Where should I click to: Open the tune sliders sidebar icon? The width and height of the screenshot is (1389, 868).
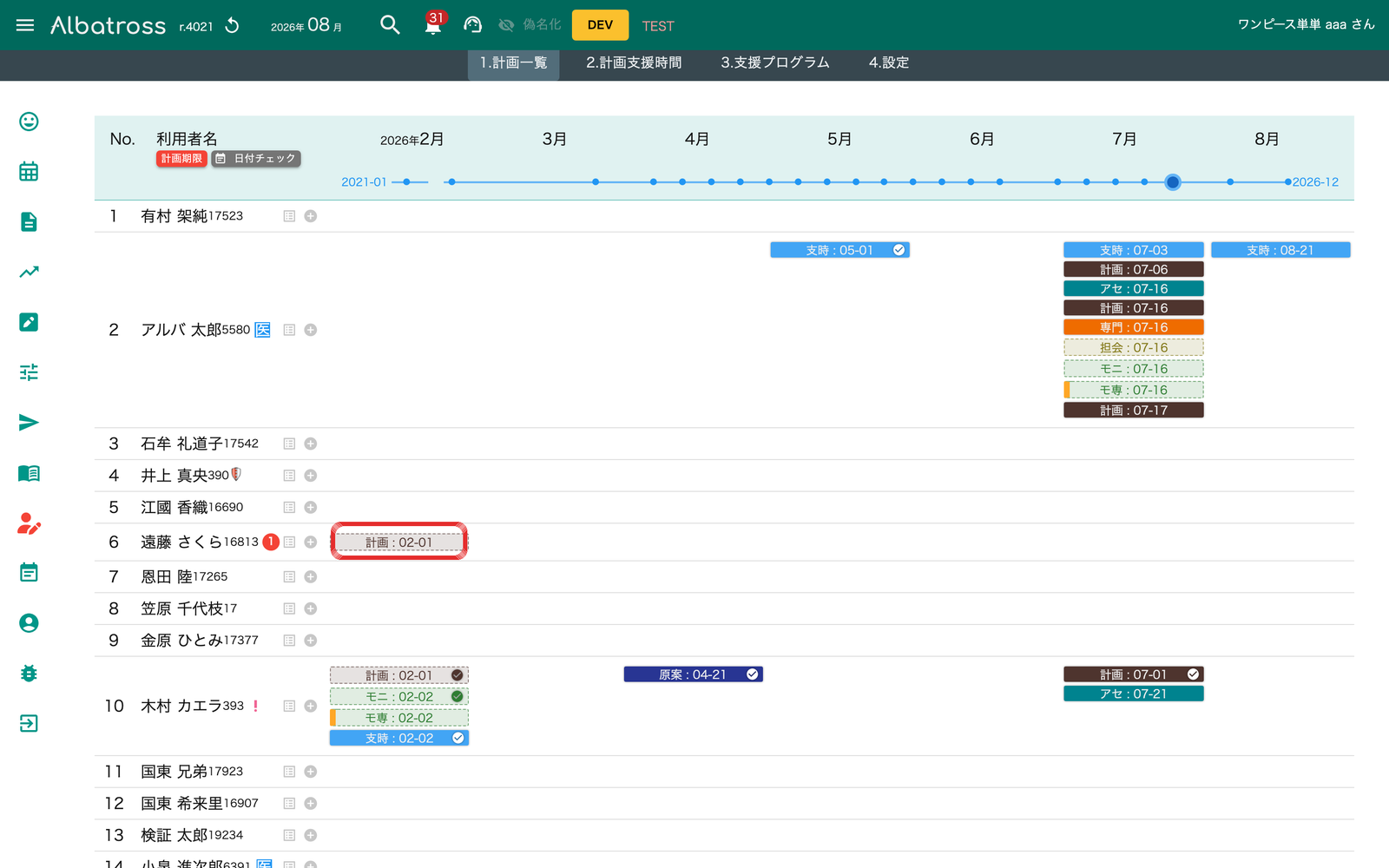[29, 372]
